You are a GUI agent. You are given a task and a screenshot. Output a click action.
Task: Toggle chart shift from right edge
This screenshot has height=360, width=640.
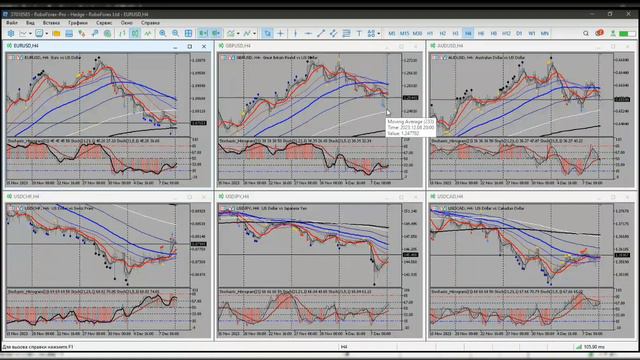216,33
